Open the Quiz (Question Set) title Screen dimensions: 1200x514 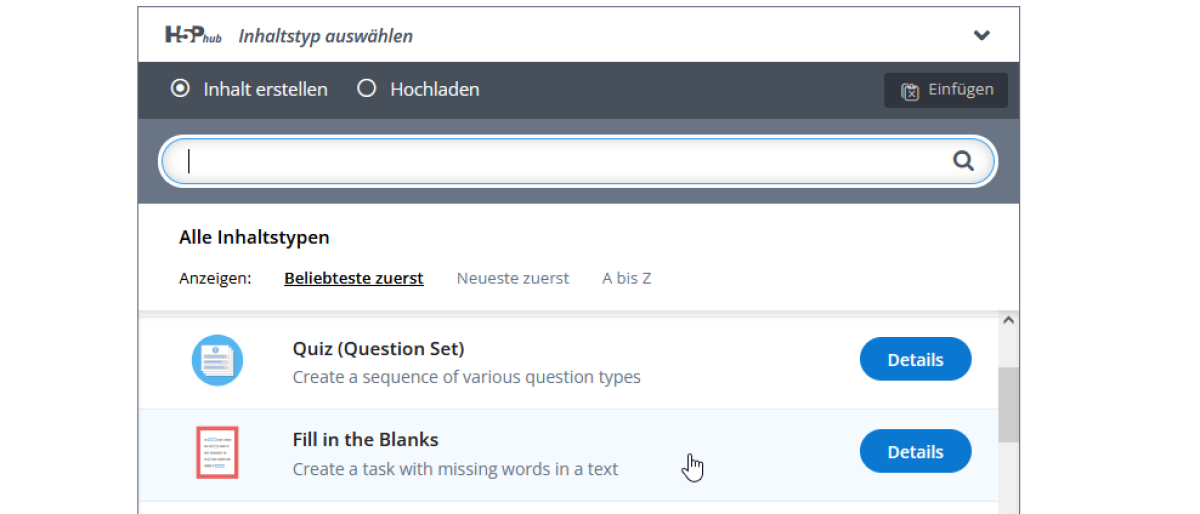(378, 349)
